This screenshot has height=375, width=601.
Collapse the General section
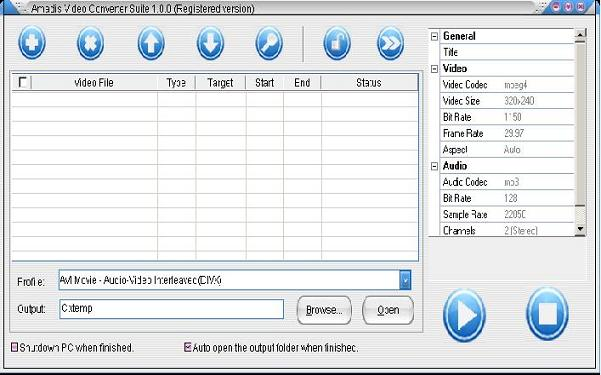point(434,36)
